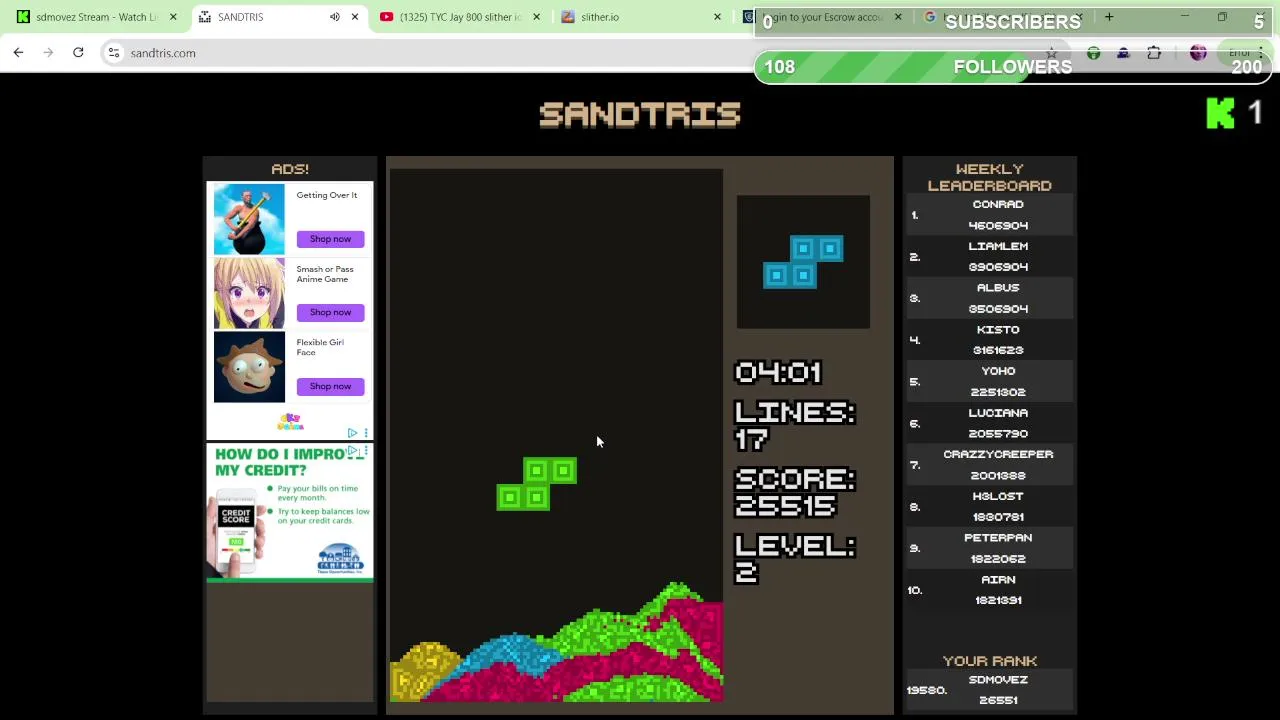Click Shop now for Flexible Girl Face
The width and height of the screenshot is (1280, 720).
(330, 386)
